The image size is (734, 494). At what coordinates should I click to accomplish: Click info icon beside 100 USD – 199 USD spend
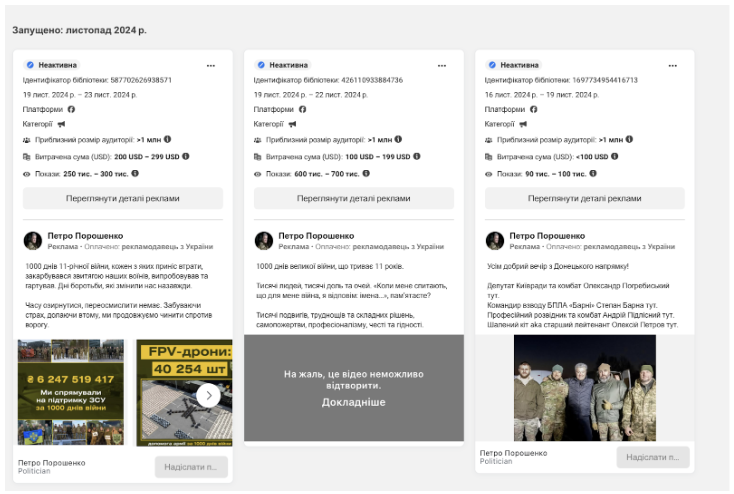coord(418,156)
